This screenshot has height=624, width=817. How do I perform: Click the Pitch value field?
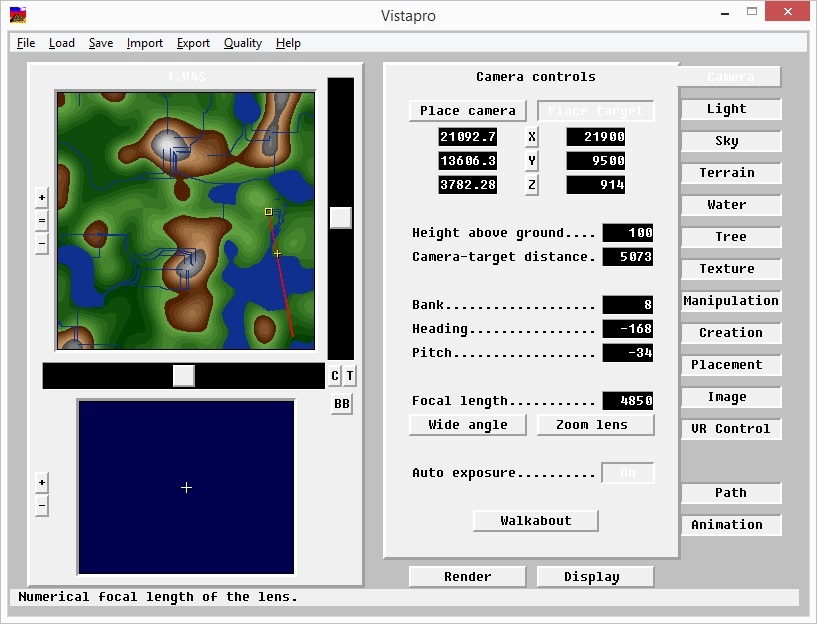(x=627, y=353)
